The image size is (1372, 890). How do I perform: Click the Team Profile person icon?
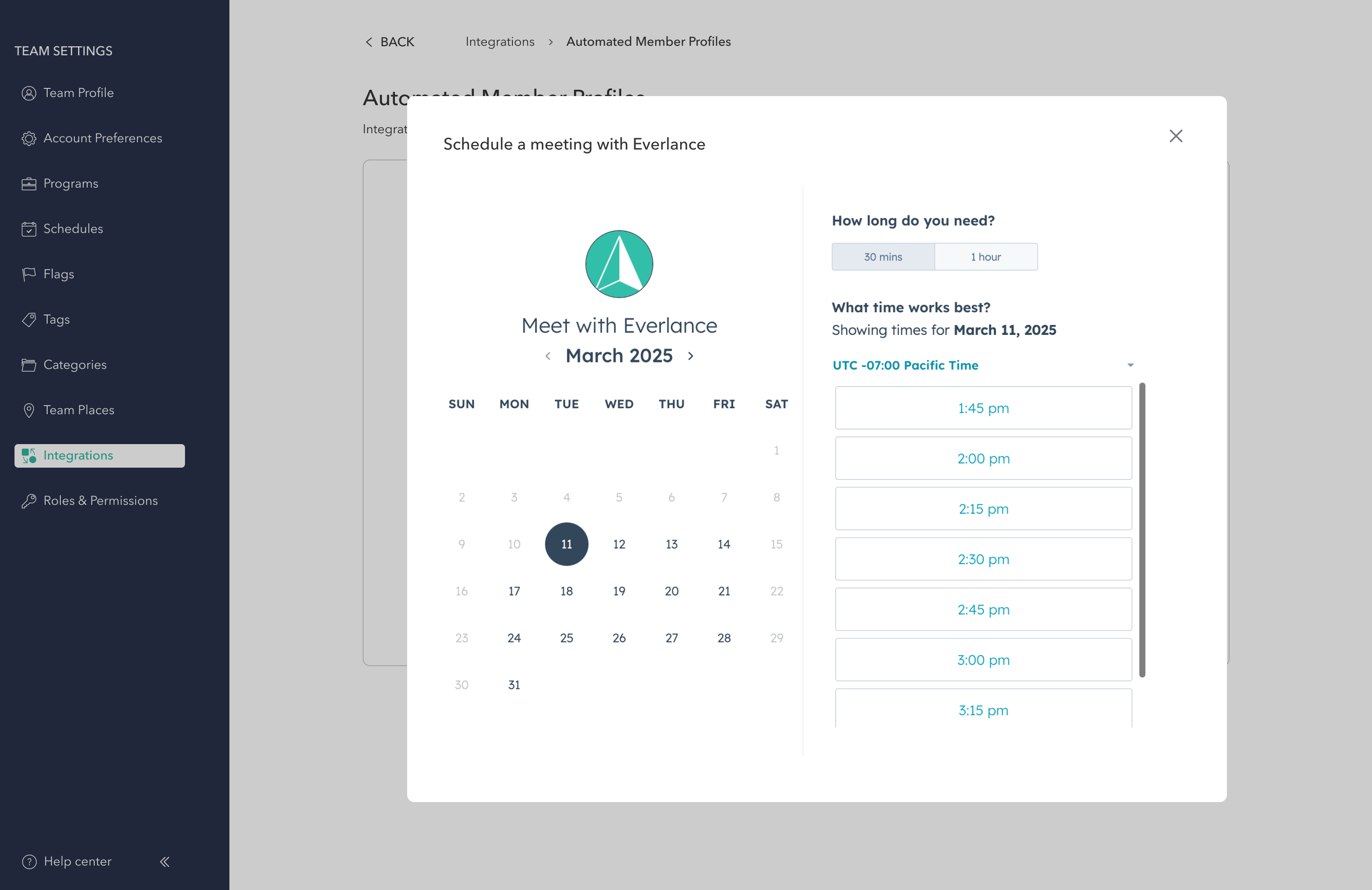29,93
